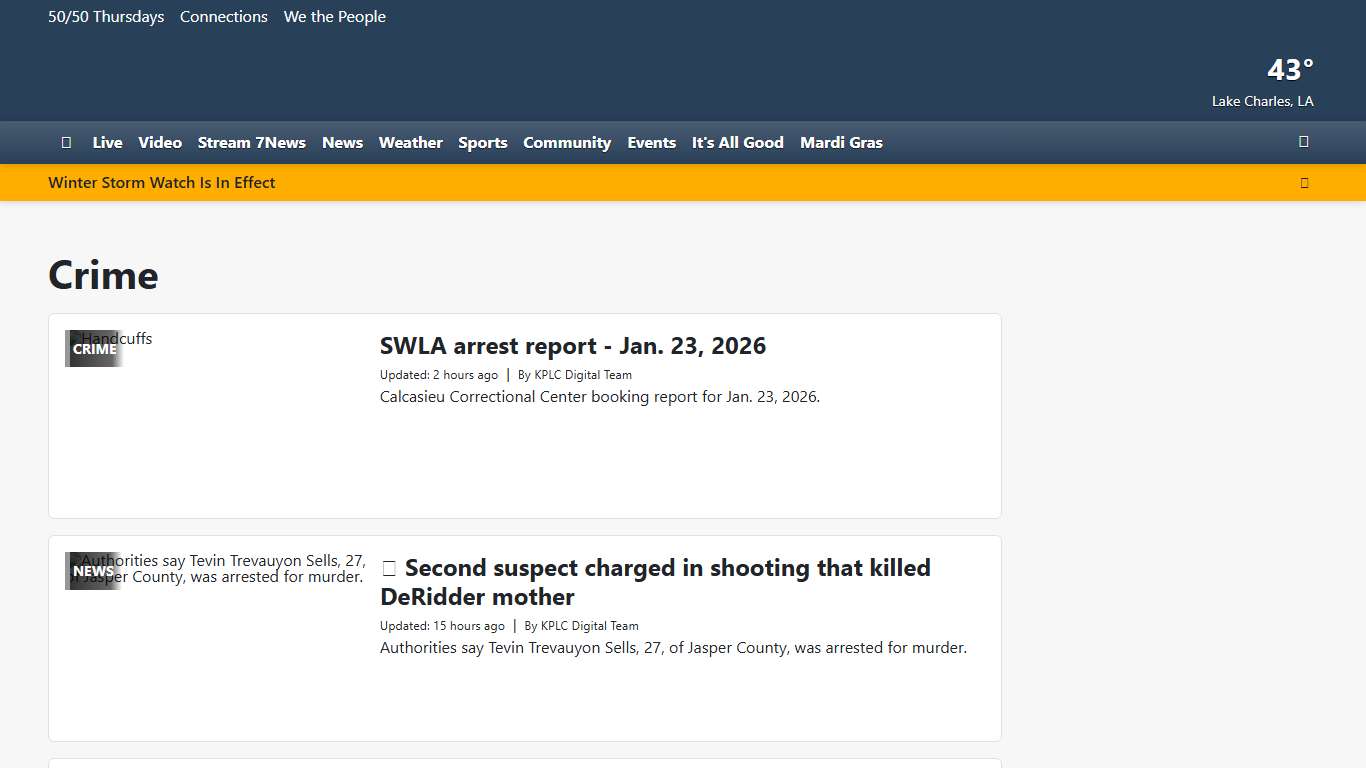Select the Weather menu item

(410, 143)
